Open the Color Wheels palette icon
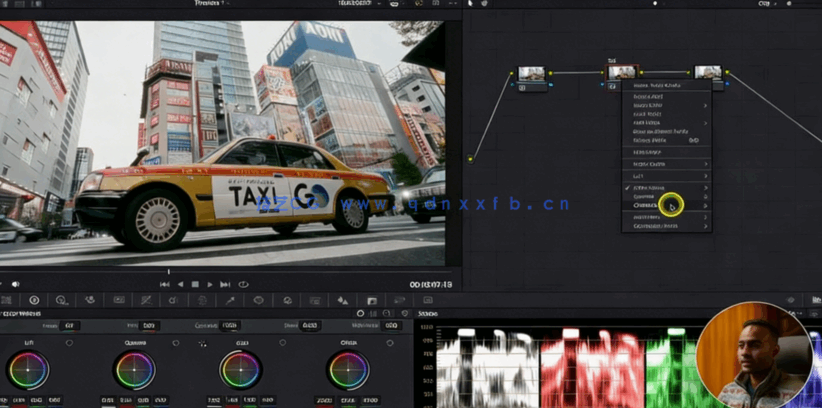The height and width of the screenshot is (408, 822). click(34, 300)
